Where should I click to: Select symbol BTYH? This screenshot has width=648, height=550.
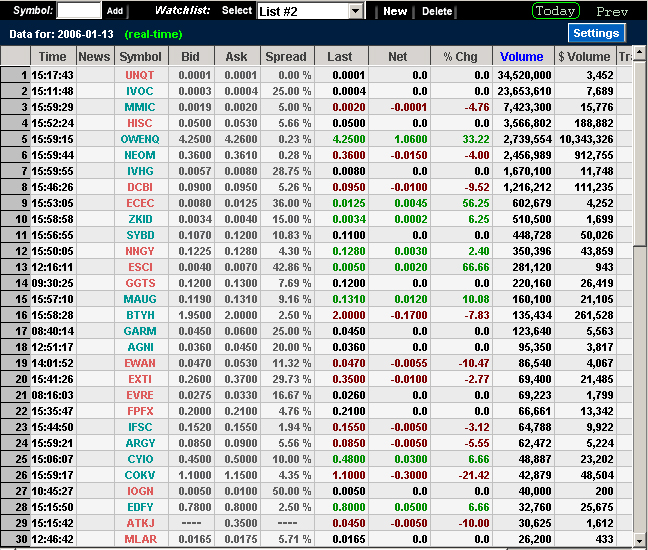(x=140, y=315)
